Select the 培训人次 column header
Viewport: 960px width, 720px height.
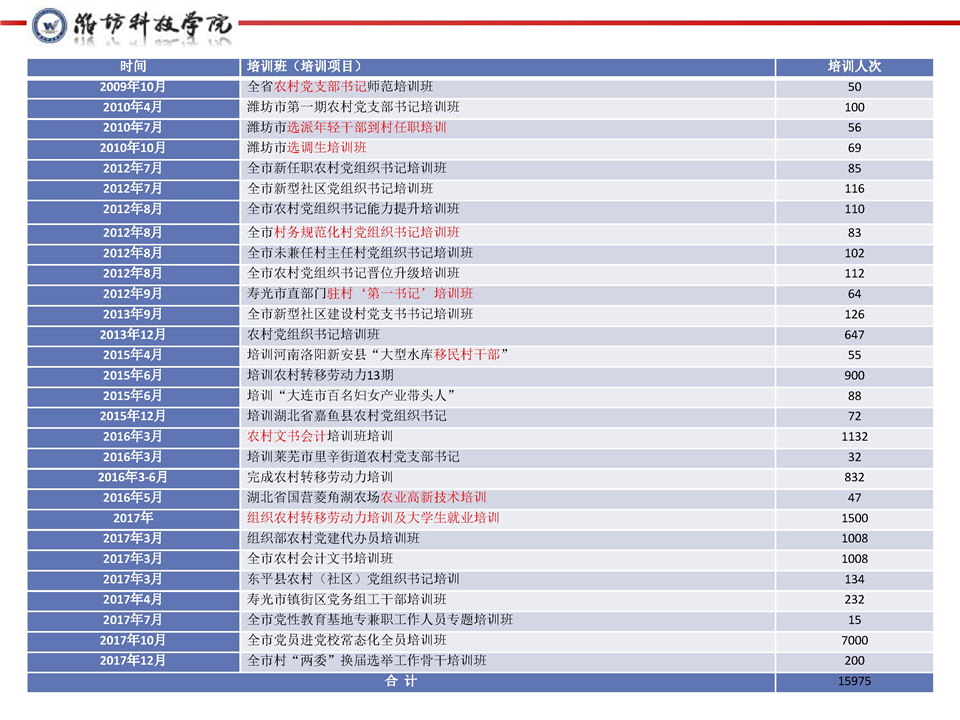pos(854,66)
